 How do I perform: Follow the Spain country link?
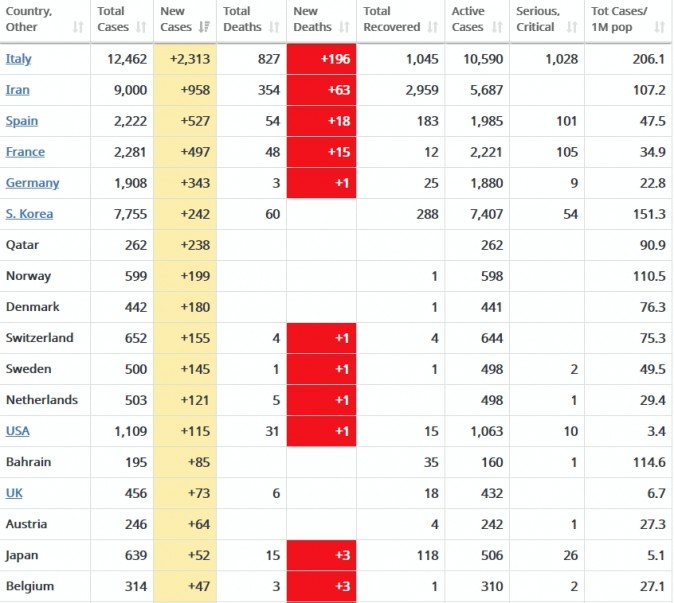[x=22, y=121]
